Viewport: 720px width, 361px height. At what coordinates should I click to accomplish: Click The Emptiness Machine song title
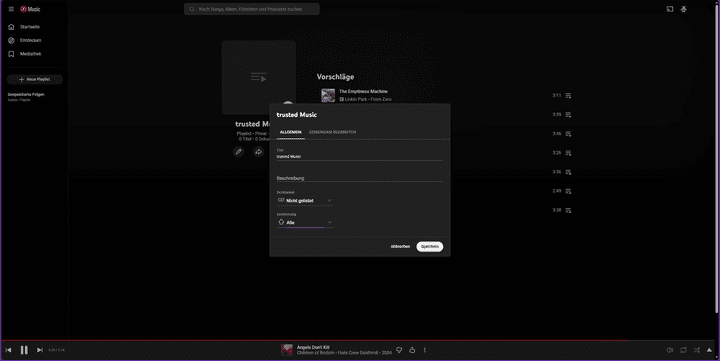pyautogui.click(x=363, y=91)
